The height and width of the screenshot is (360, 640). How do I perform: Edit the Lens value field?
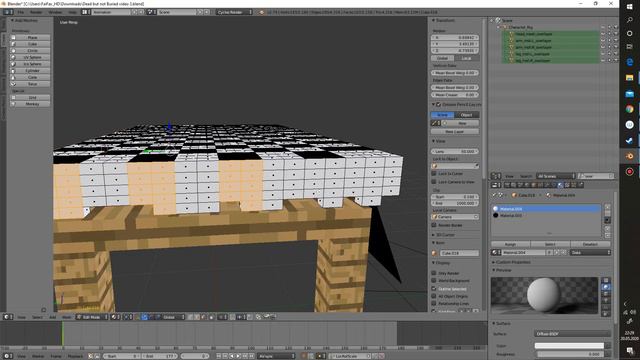pyautogui.click(x=455, y=151)
